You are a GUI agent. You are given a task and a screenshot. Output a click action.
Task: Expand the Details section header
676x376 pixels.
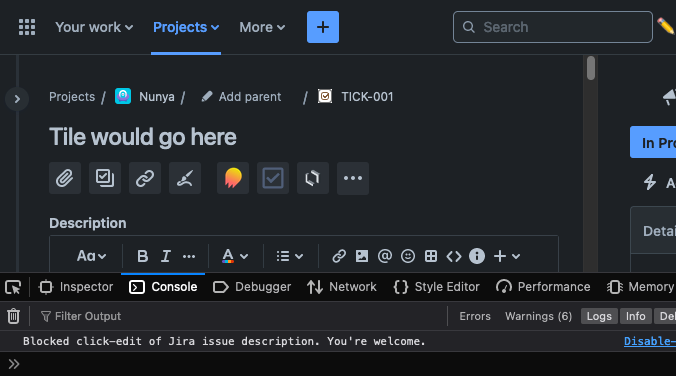pos(653,231)
